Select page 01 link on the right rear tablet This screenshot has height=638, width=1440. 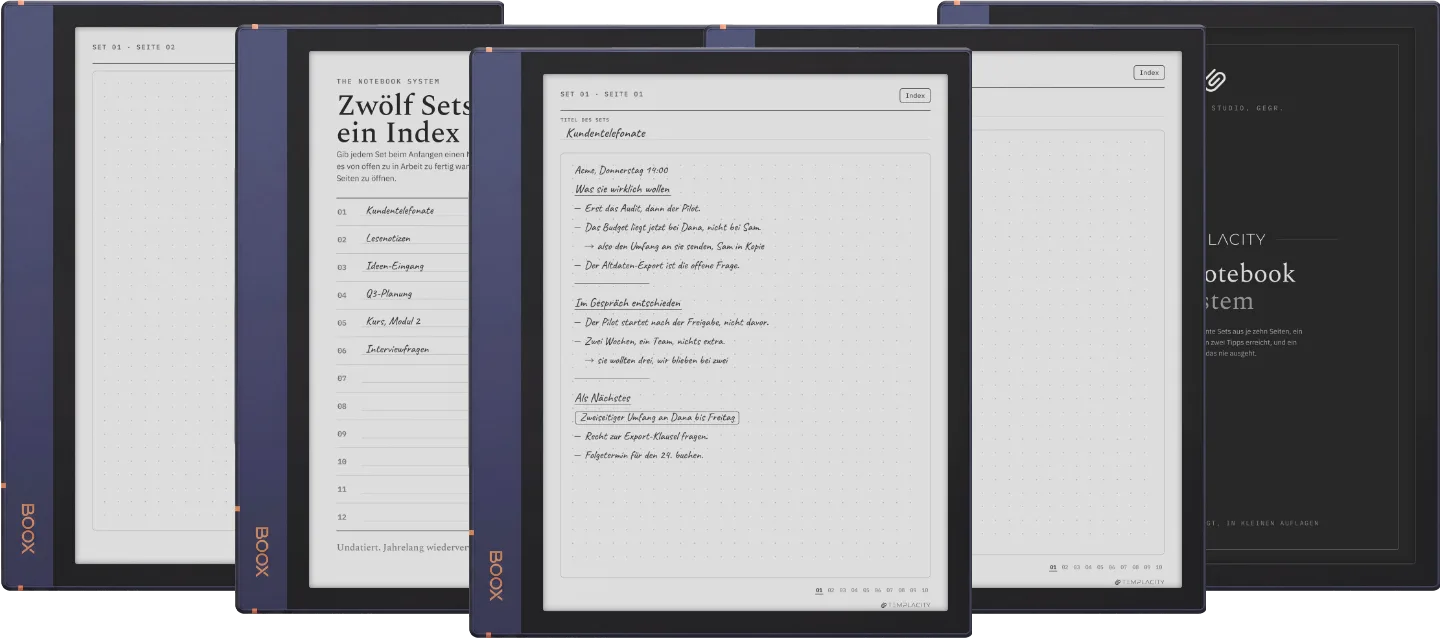point(1053,567)
